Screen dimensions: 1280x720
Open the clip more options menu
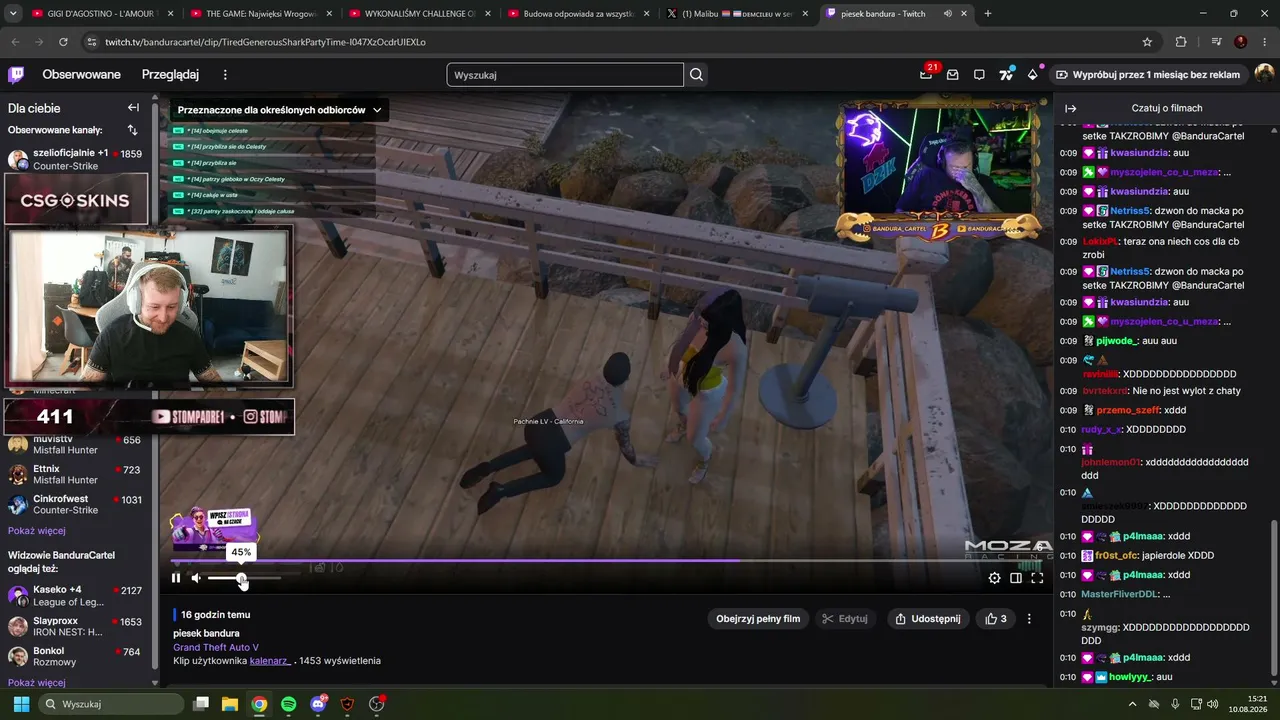(1029, 619)
